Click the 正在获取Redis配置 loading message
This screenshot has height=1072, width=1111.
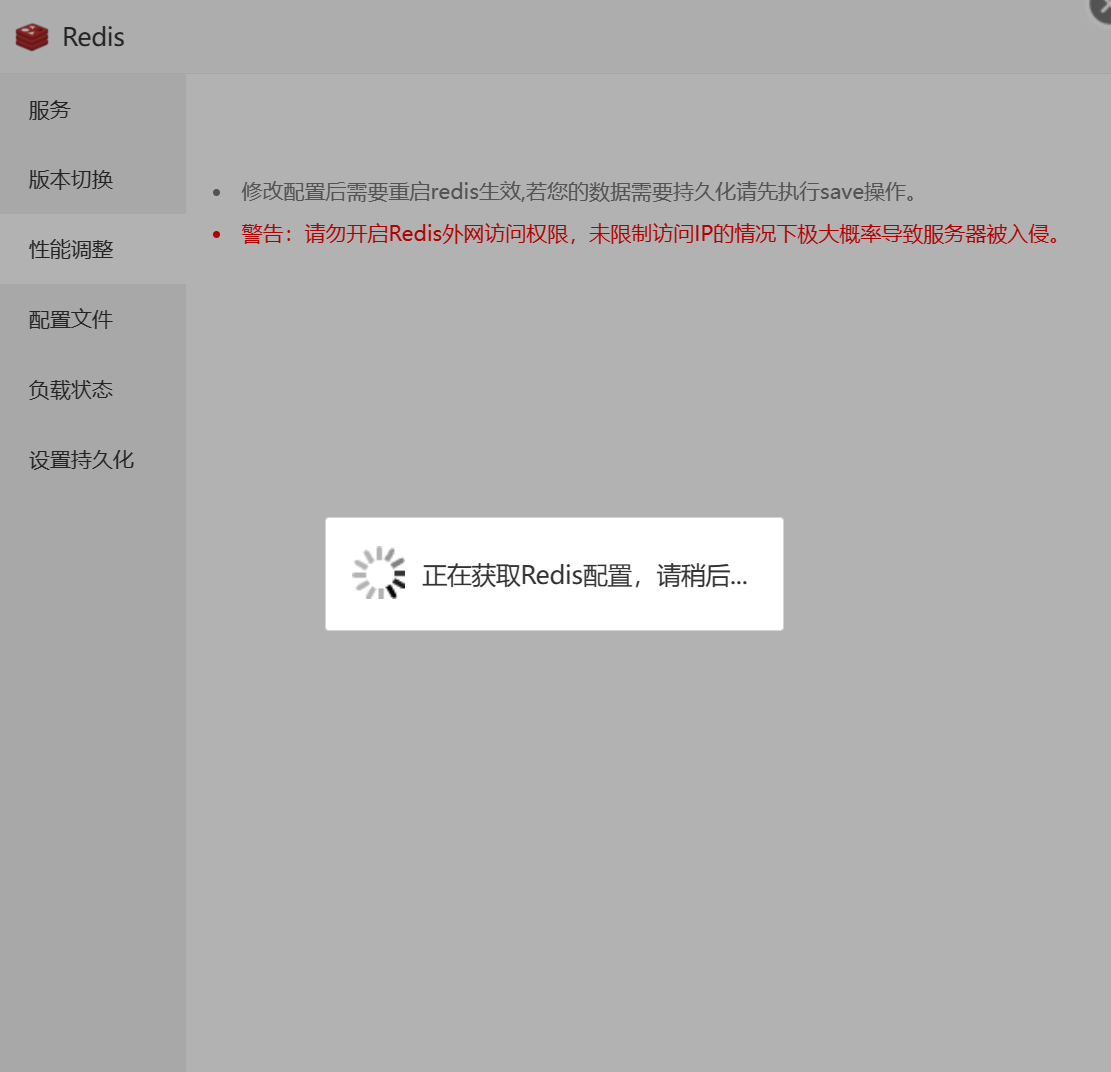[585, 575]
